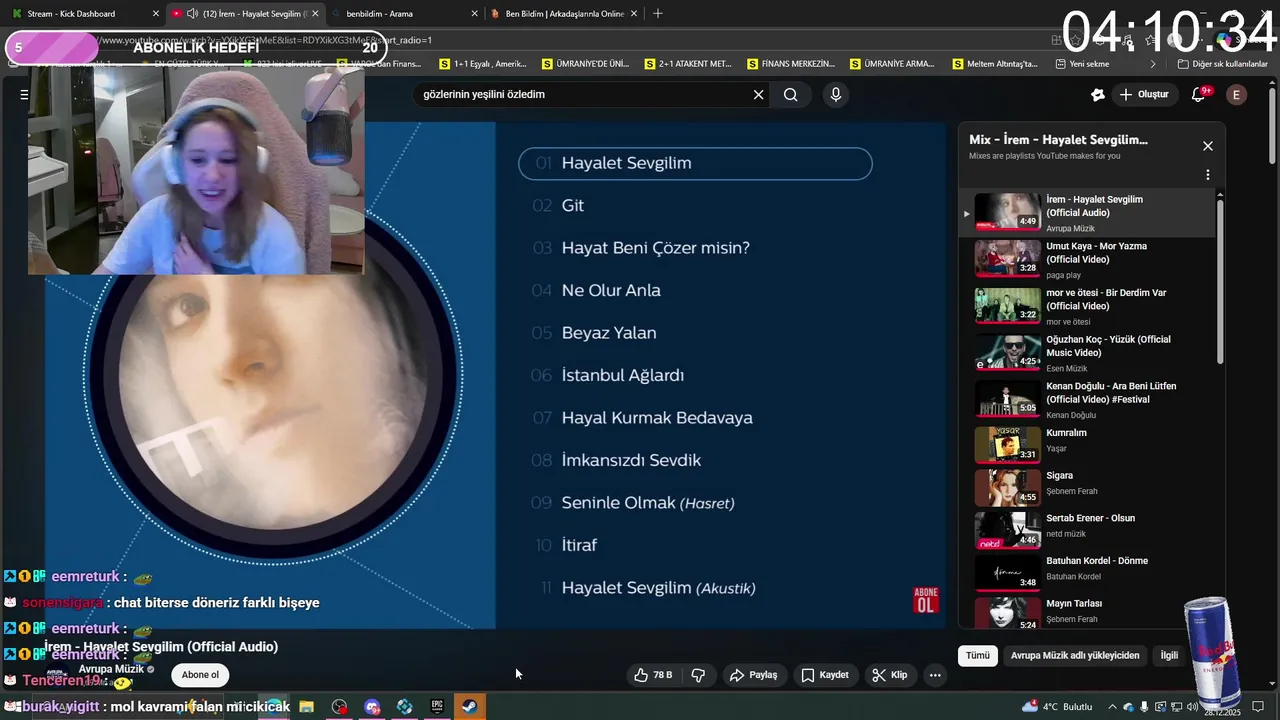Share the video via Paylaş

click(x=753, y=675)
